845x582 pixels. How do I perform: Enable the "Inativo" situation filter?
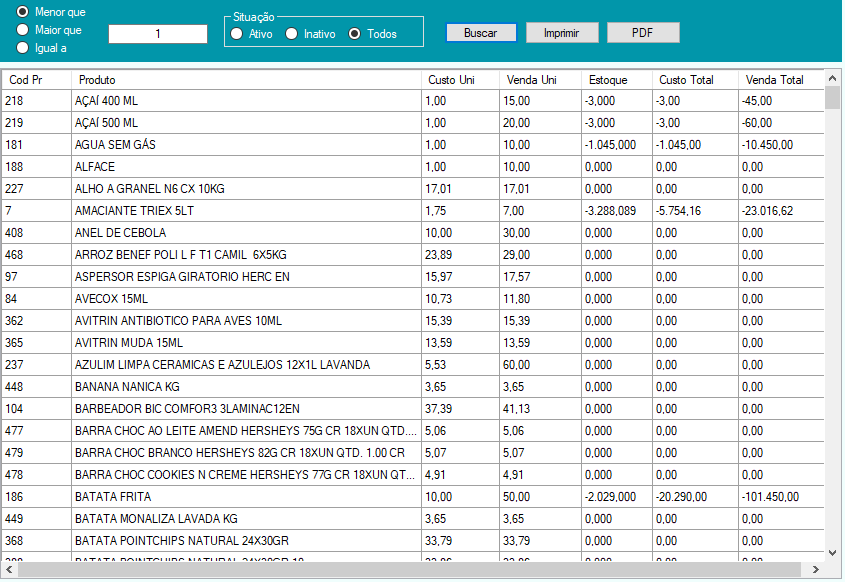click(x=291, y=33)
